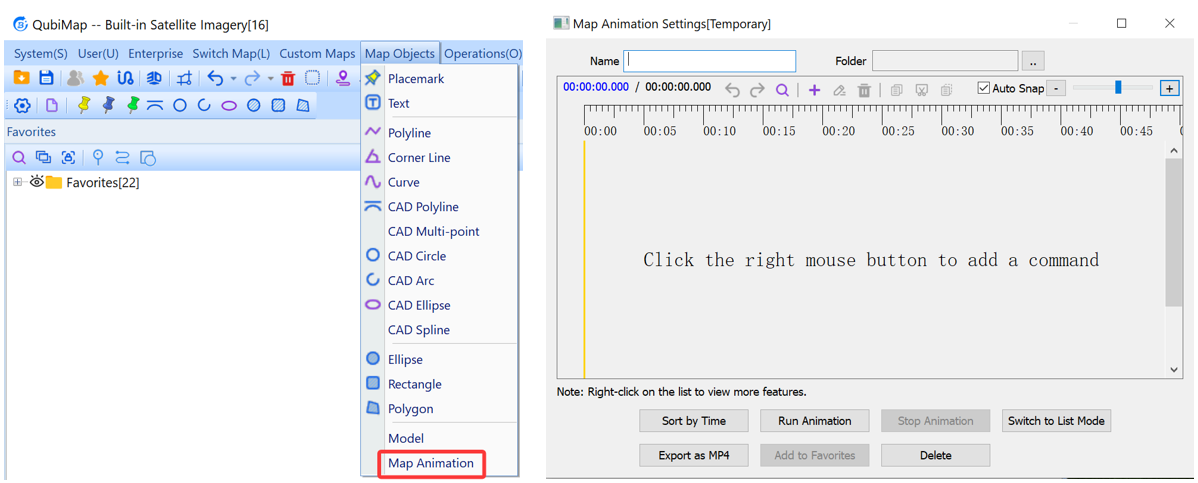Click the timeline zoom out minus button
1198x483 pixels.
tap(1056, 88)
